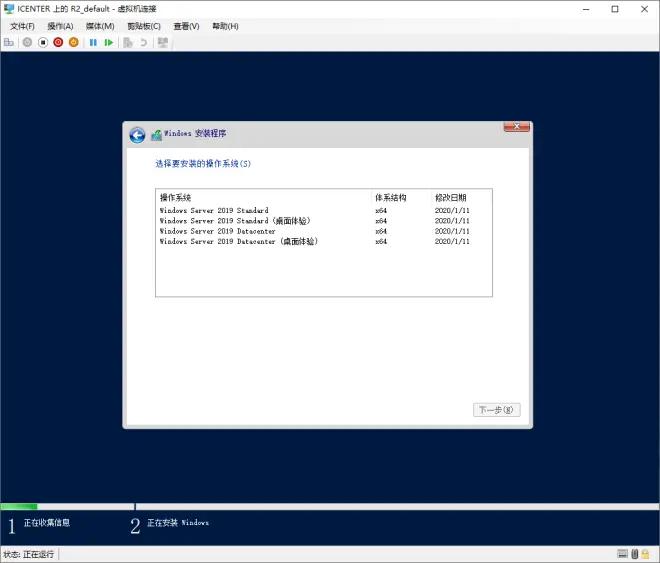
Task: Click the Ctrl+Alt+Delete toolbar icon
Action: [x=8, y=42]
